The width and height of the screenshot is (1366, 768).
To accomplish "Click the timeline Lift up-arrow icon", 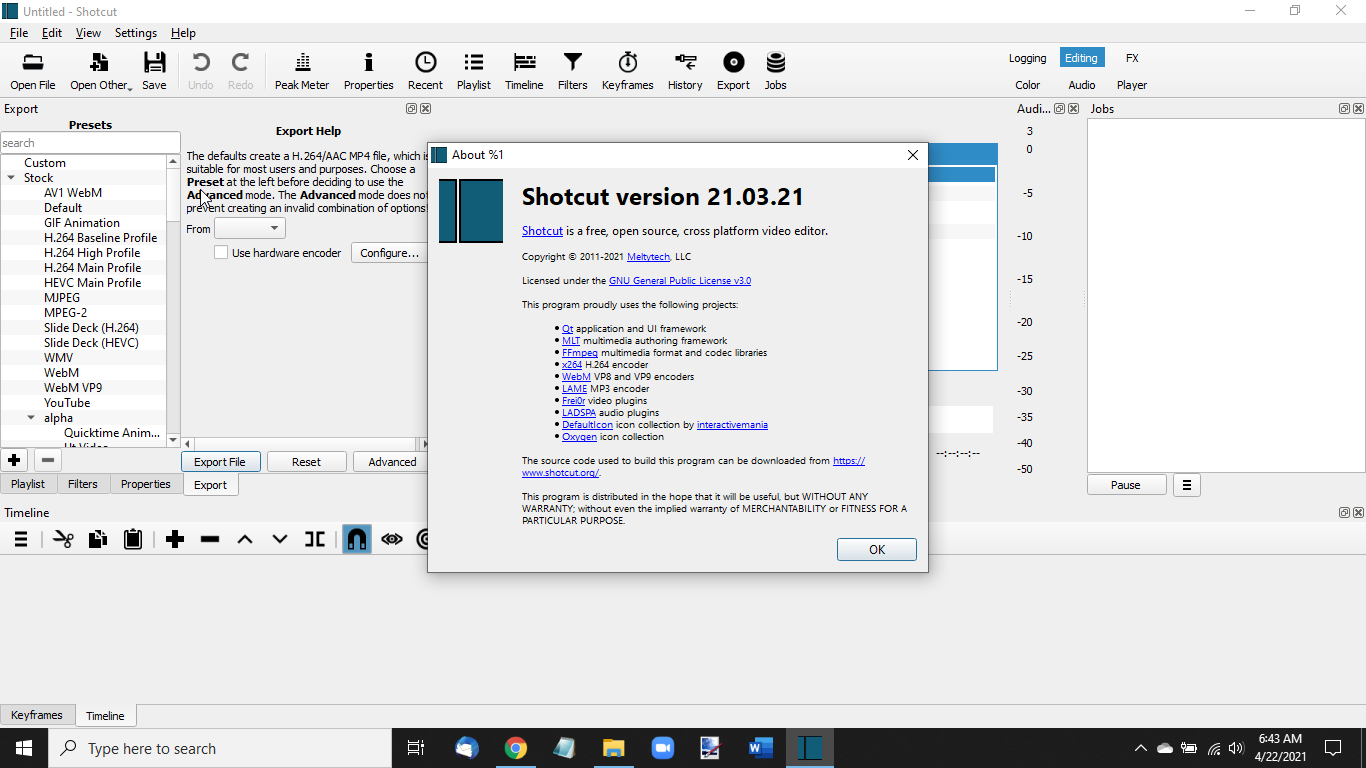I will (245, 540).
